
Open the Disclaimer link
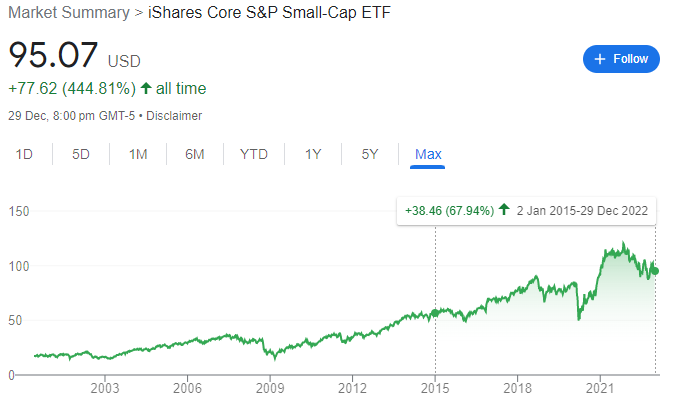[x=174, y=115]
